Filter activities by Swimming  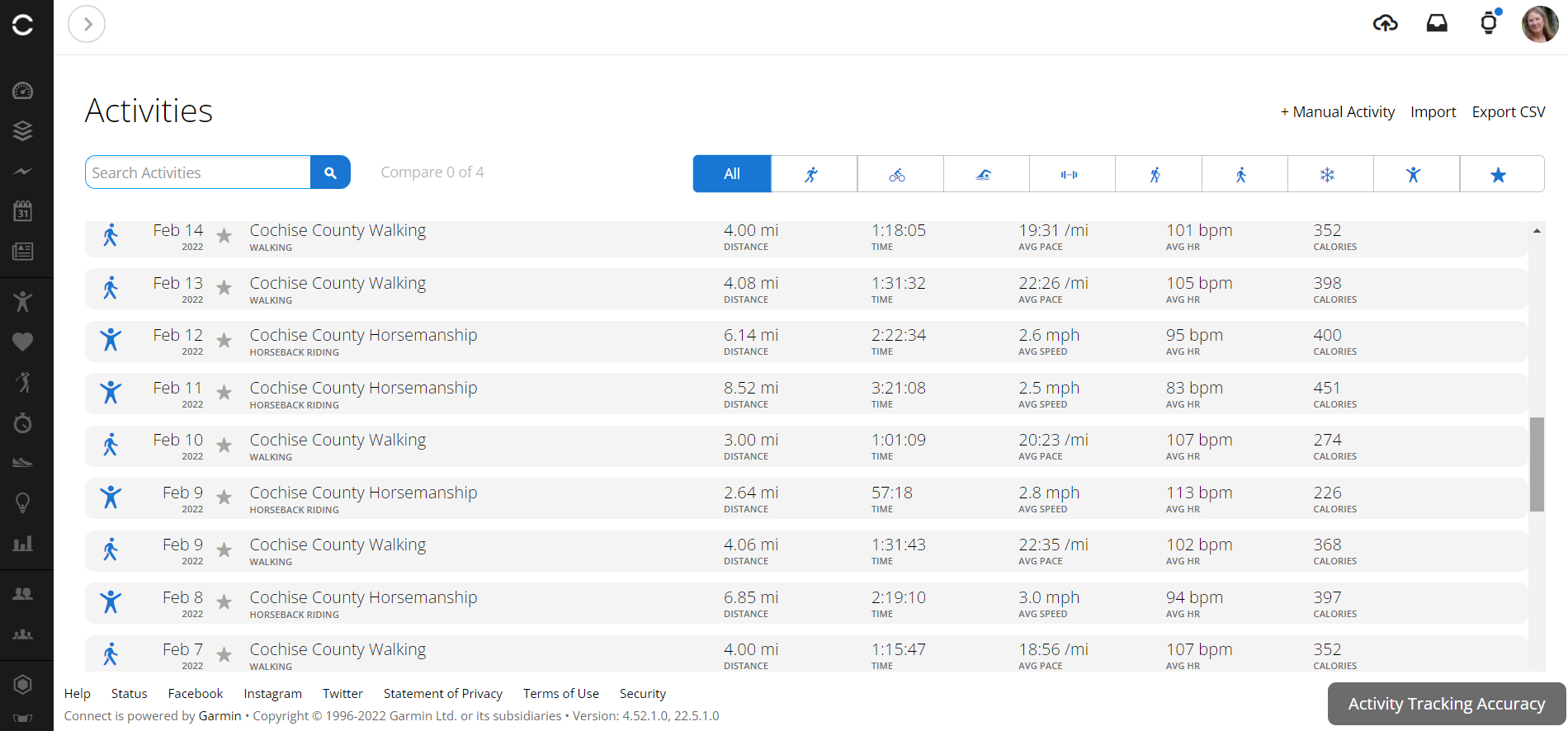point(983,174)
